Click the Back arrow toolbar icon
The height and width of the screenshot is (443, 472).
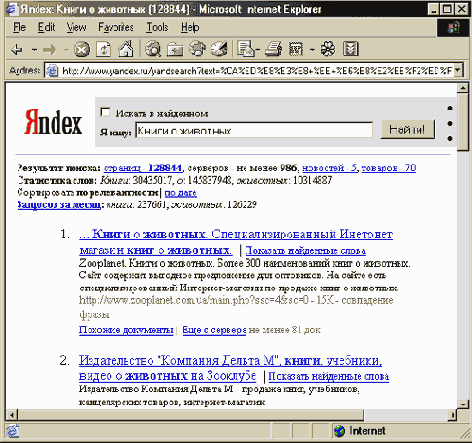point(16,50)
